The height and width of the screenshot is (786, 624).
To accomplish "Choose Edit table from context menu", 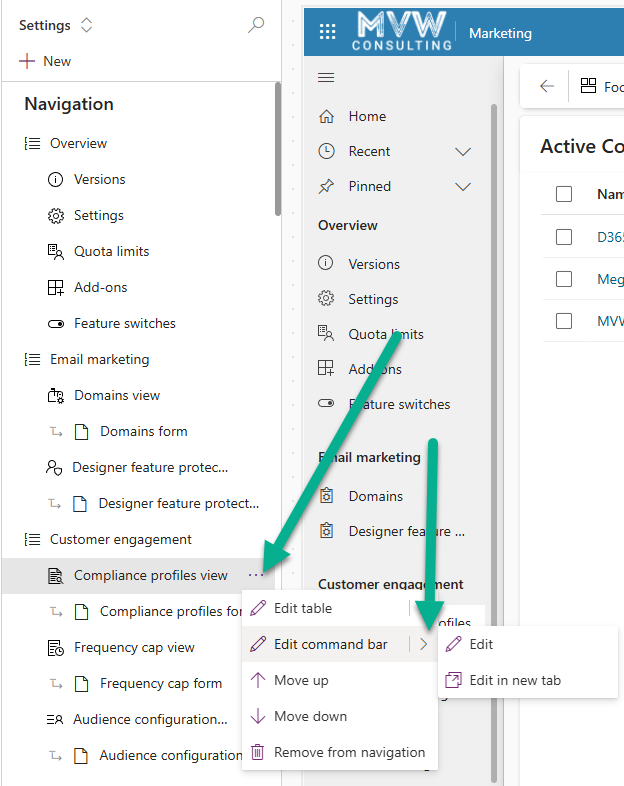I will [x=302, y=608].
